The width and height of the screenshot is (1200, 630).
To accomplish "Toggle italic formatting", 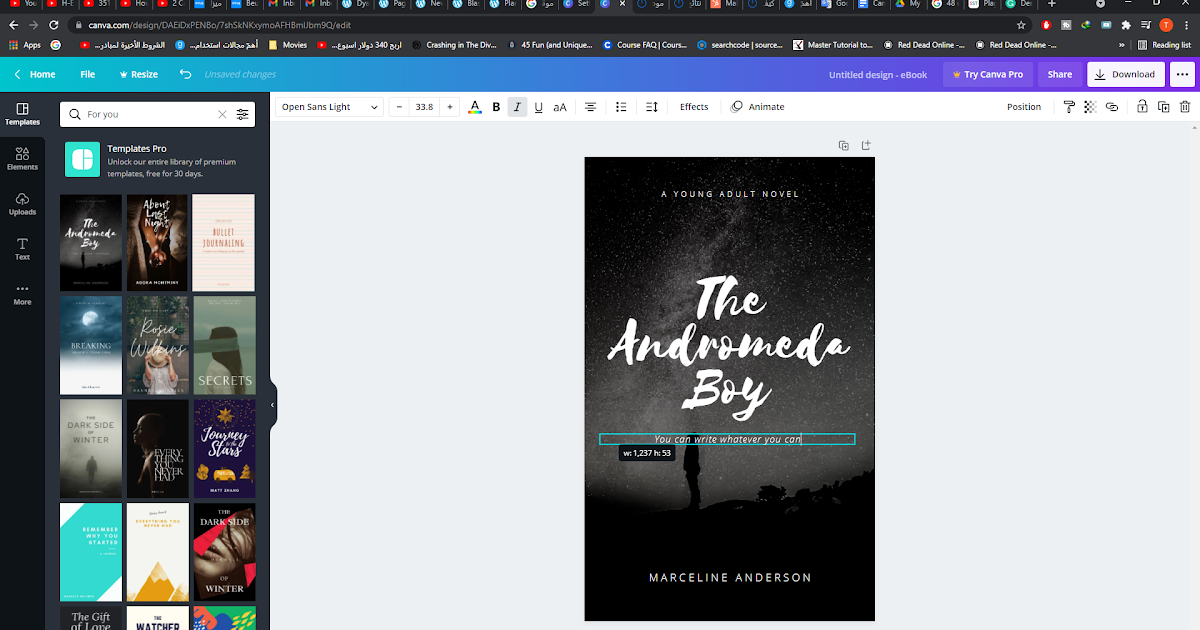I will coord(517,107).
